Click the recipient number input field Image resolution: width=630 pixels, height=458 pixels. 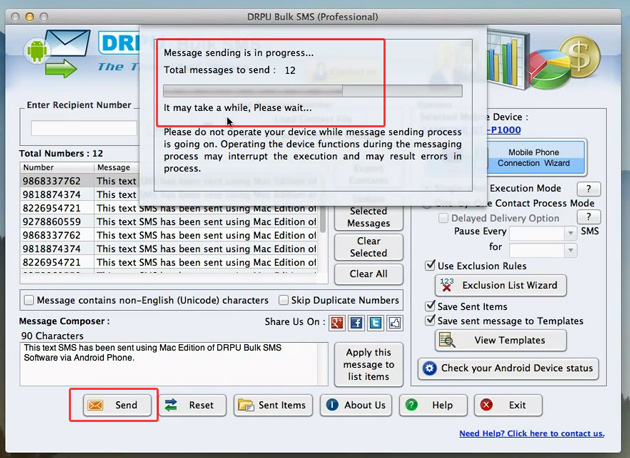84,129
